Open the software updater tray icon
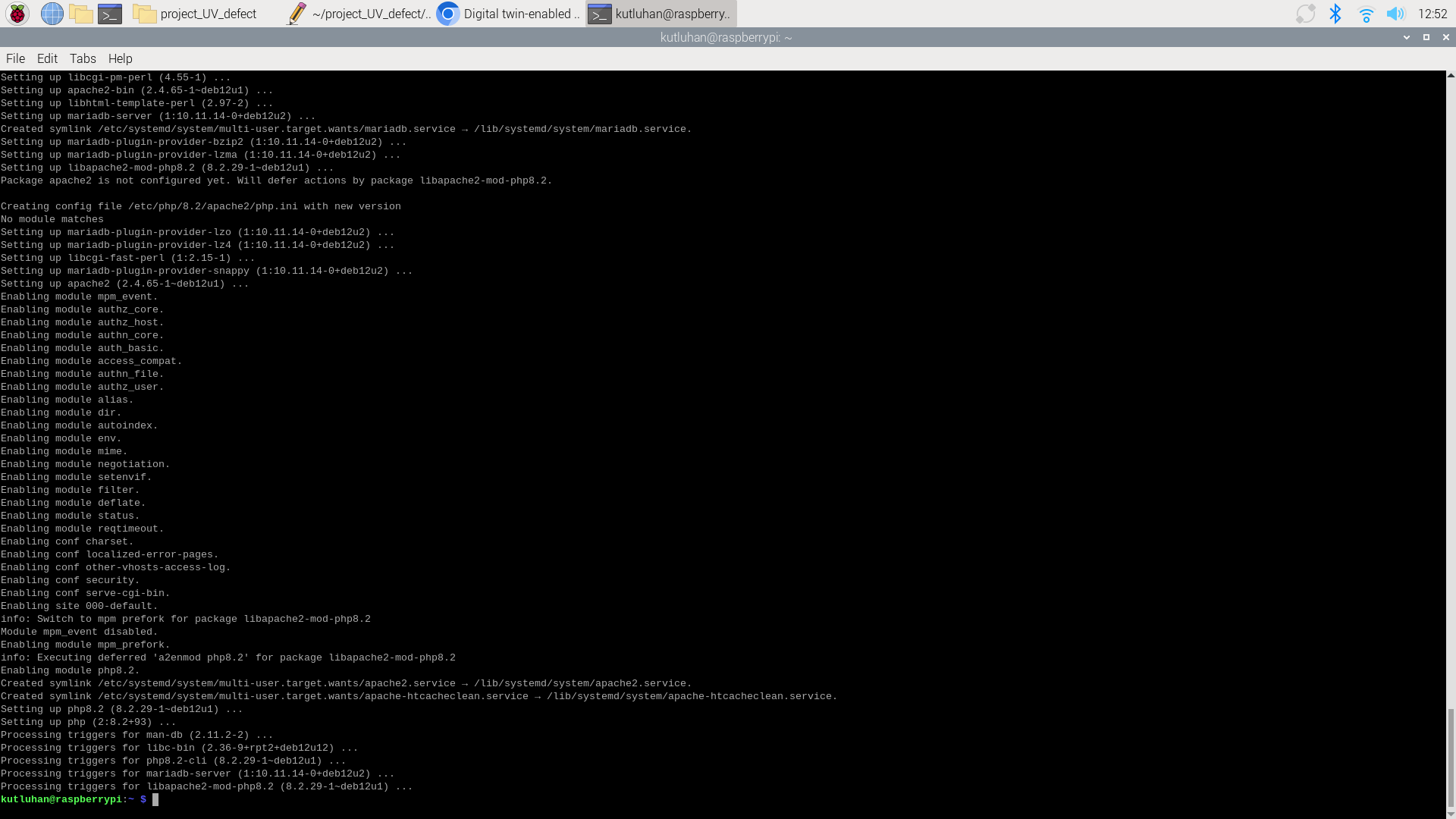The width and height of the screenshot is (1456, 819). coord(1305,14)
